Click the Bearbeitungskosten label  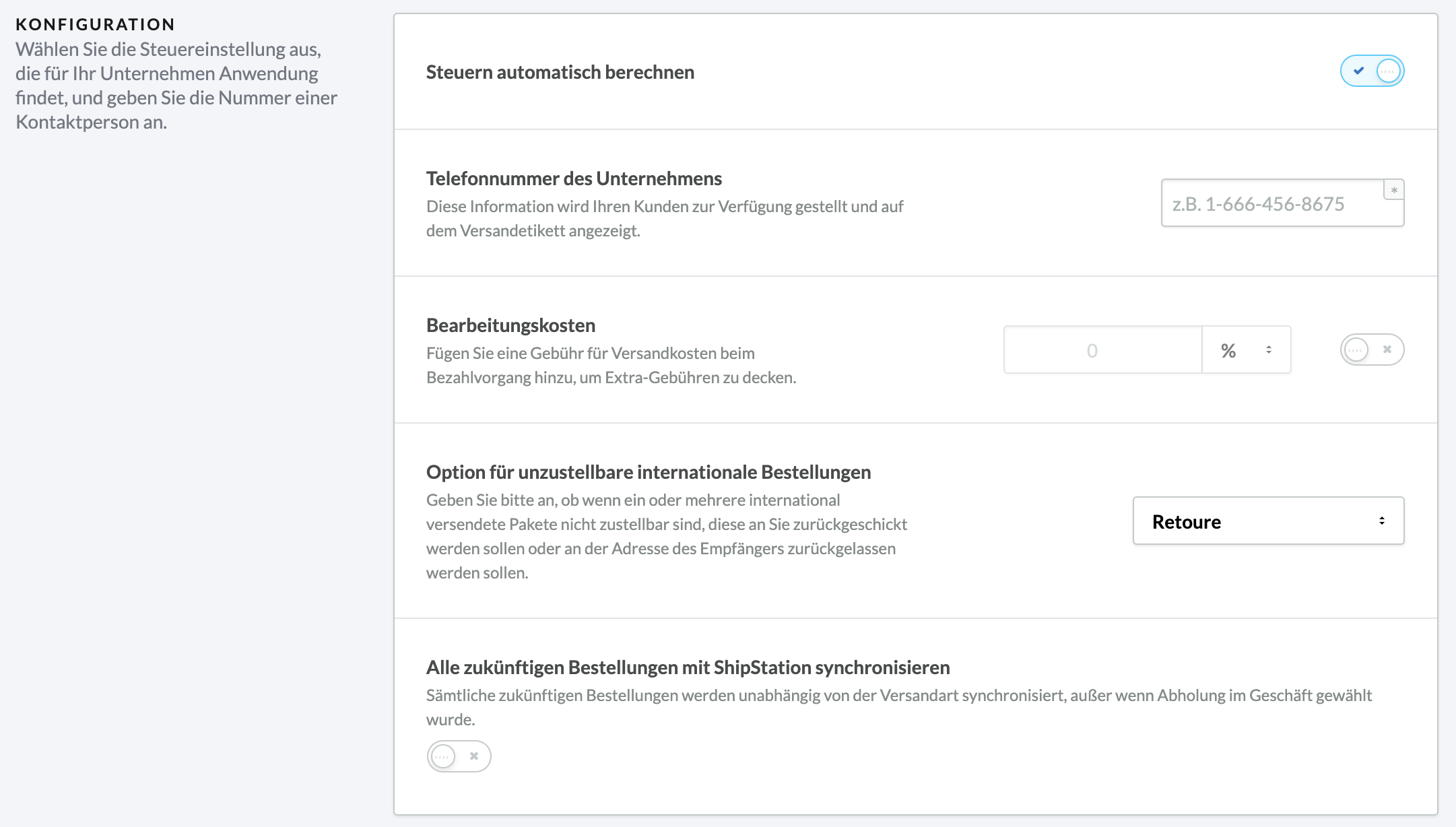click(x=510, y=325)
